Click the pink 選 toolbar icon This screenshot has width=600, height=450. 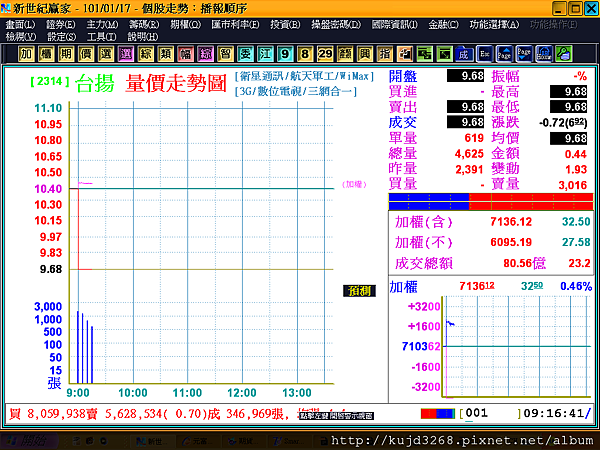[126, 54]
